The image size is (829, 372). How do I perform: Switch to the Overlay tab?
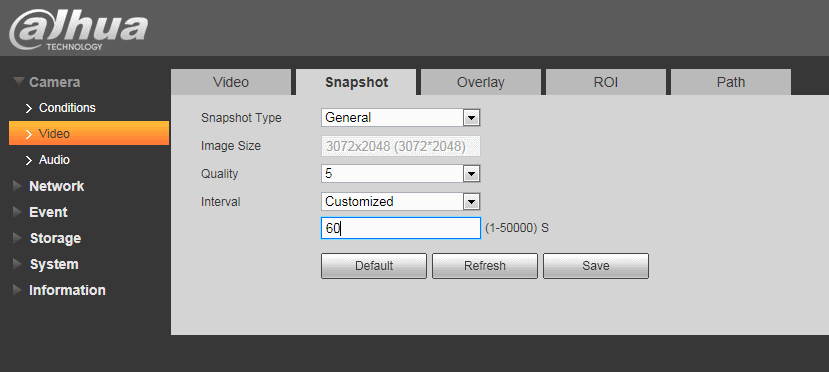click(x=481, y=82)
